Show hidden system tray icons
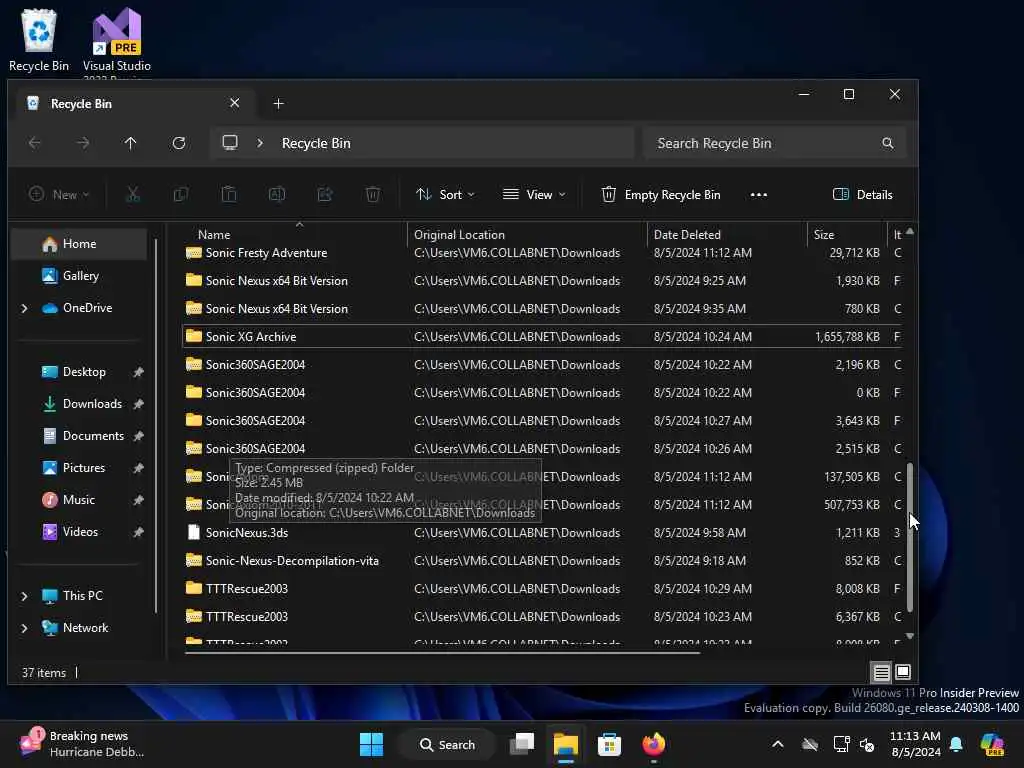This screenshot has width=1024, height=768. pyautogui.click(x=778, y=744)
